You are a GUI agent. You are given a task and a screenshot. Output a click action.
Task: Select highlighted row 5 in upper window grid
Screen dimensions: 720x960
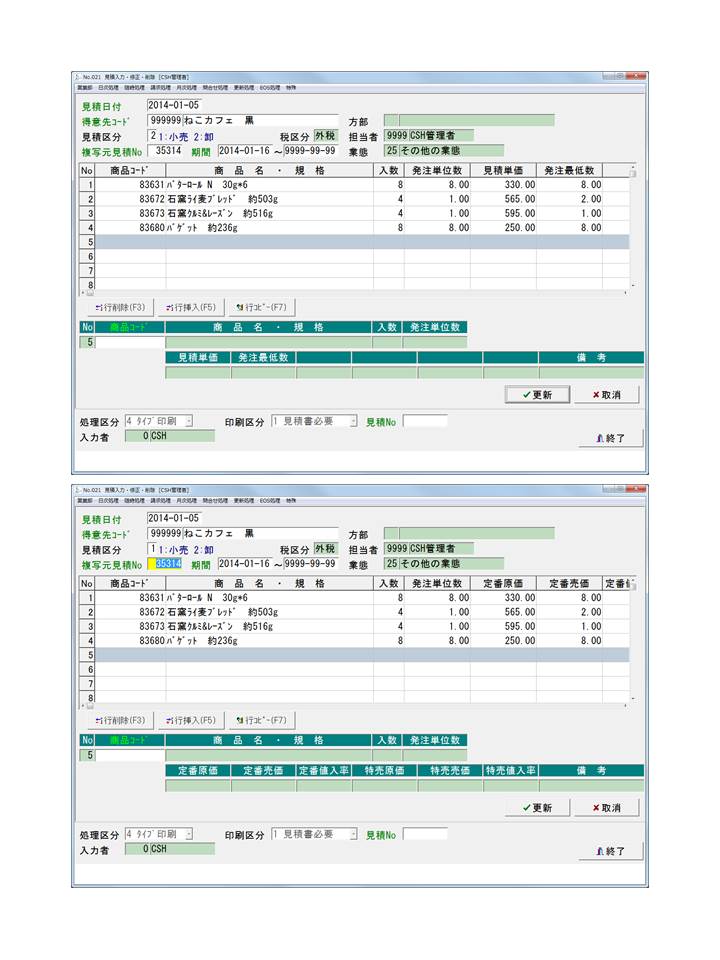(355, 242)
